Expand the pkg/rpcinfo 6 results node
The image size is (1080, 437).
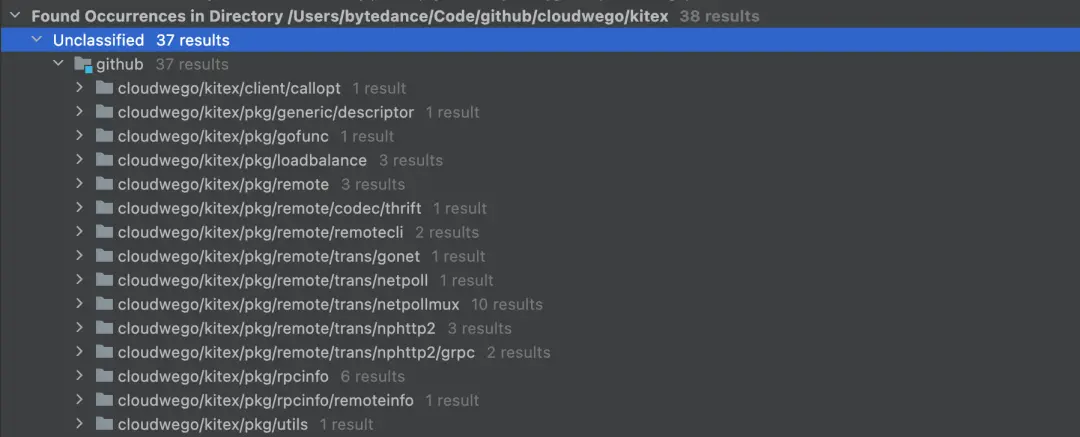pos(80,376)
